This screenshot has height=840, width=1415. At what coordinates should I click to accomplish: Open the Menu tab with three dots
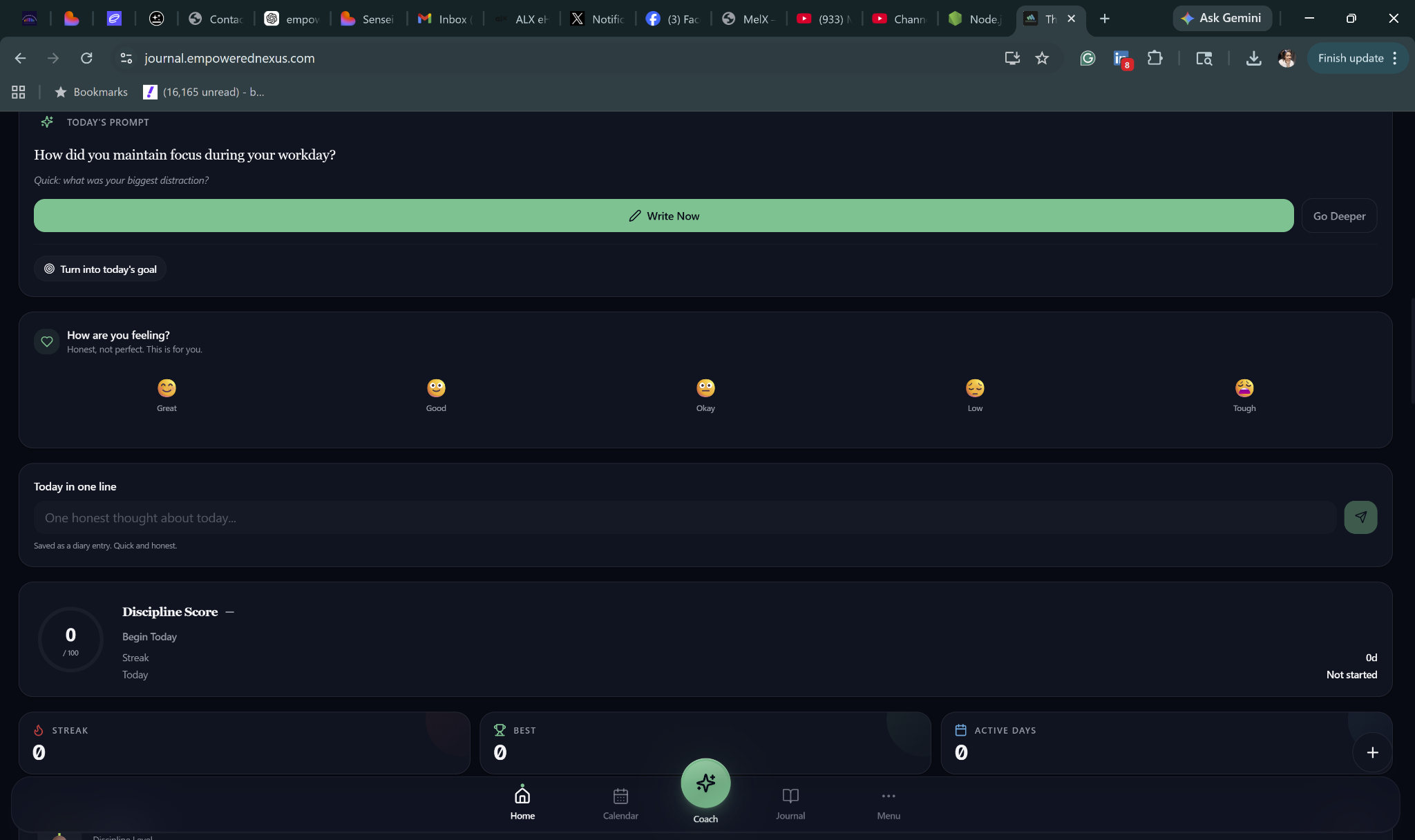coord(889,803)
